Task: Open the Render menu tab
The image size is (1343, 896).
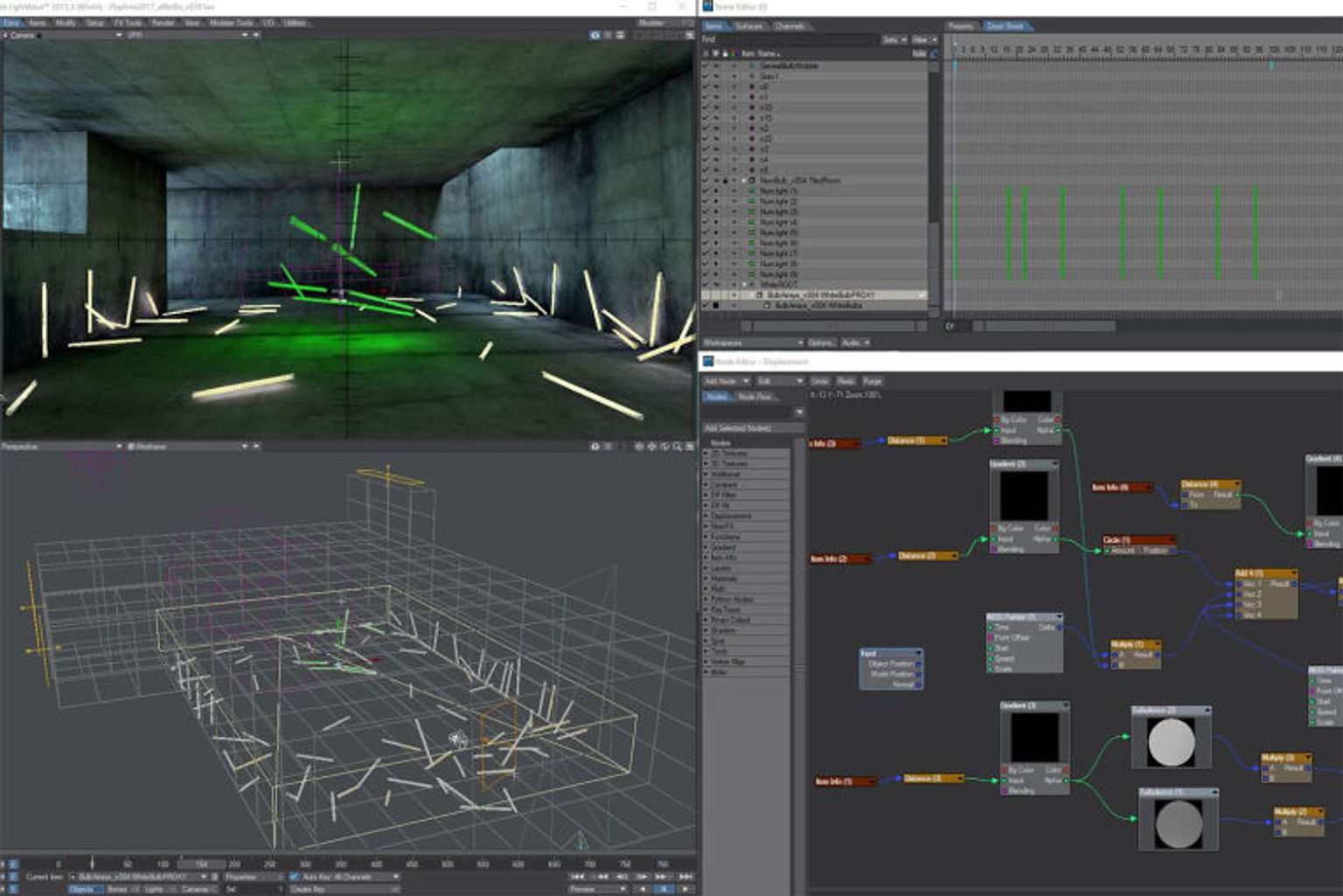Action: tap(163, 23)
